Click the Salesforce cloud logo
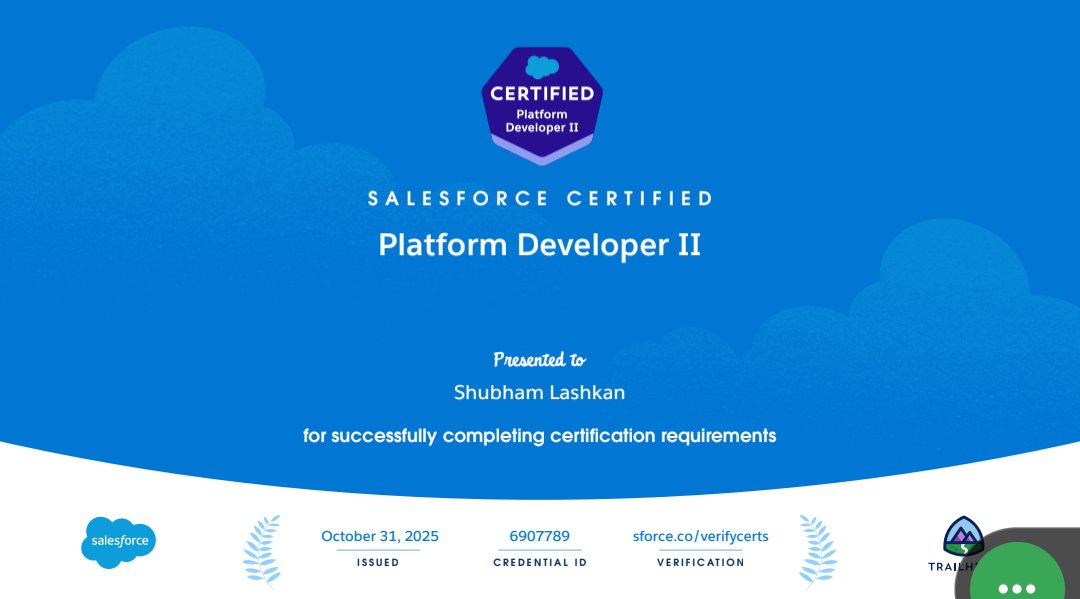 (x=117, y=541)
